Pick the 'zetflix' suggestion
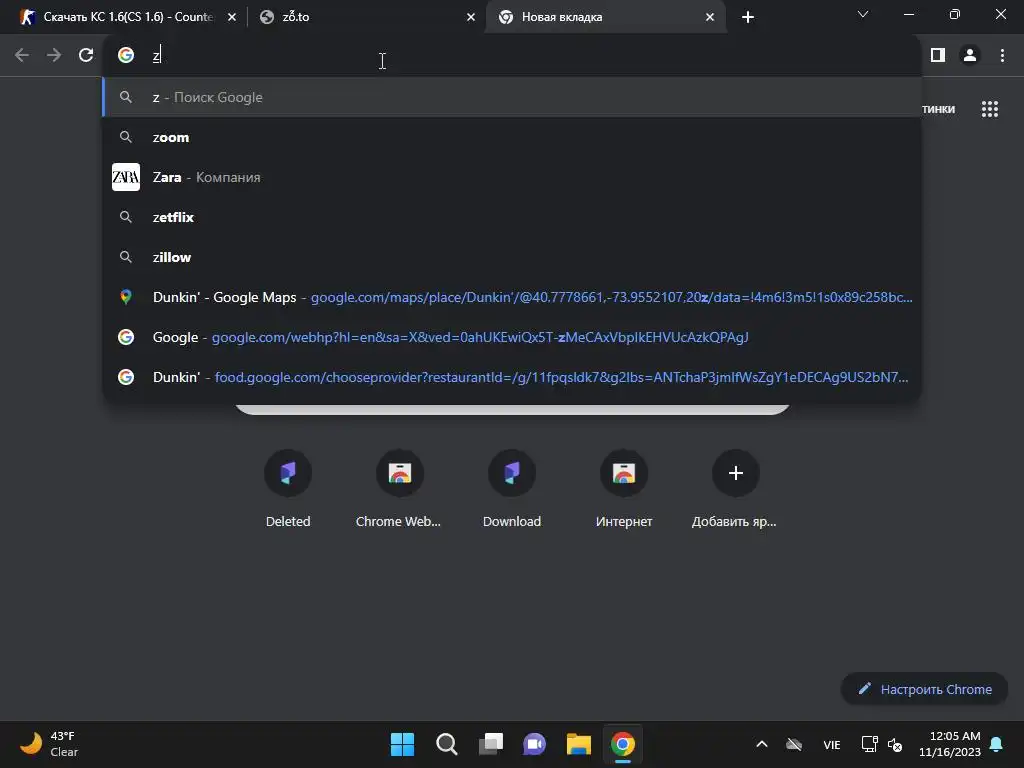This screenshot has height=768, width=1024. [x=512, y=217]
